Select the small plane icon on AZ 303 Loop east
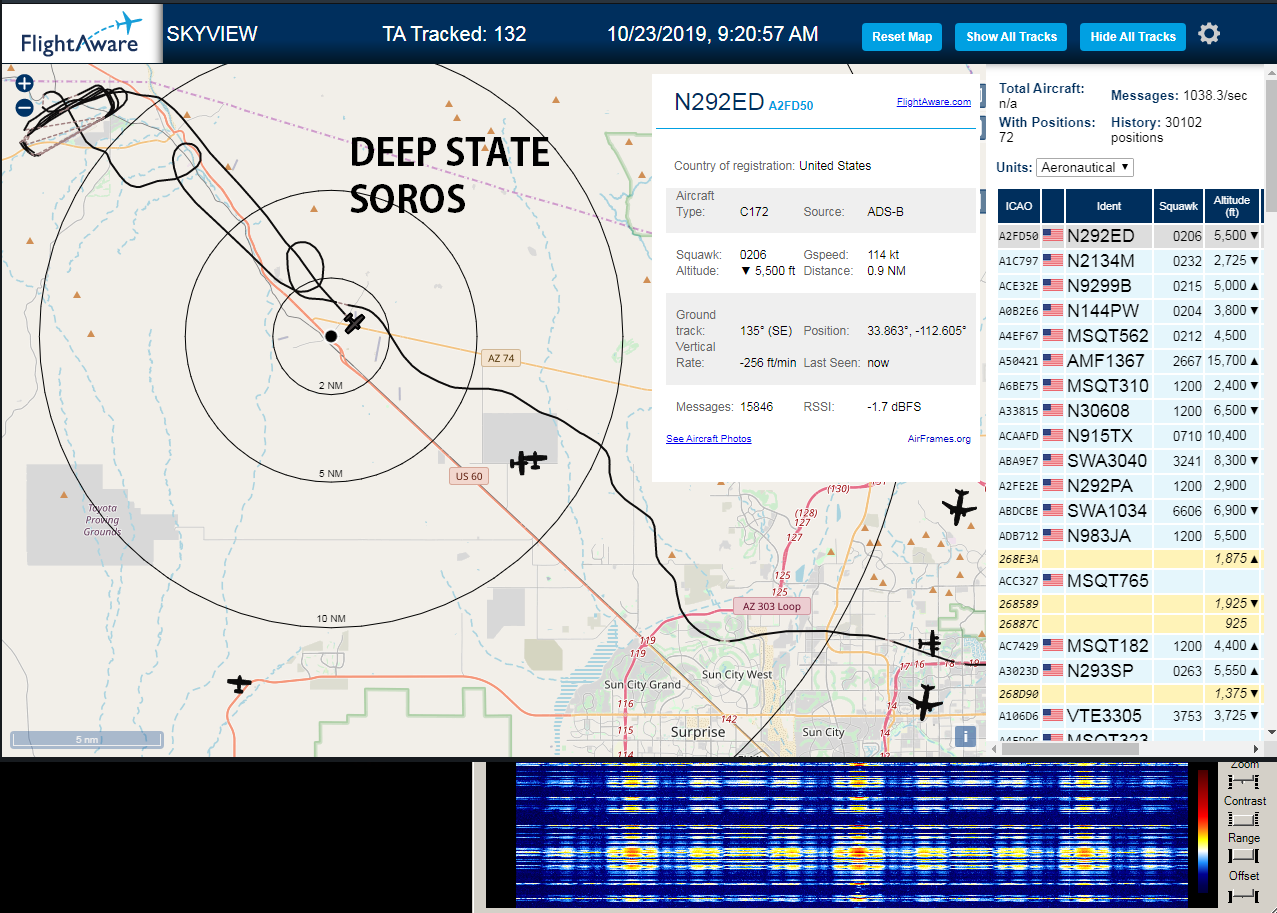The width and height of the screenshot is (1277, 913). (932, 642)
